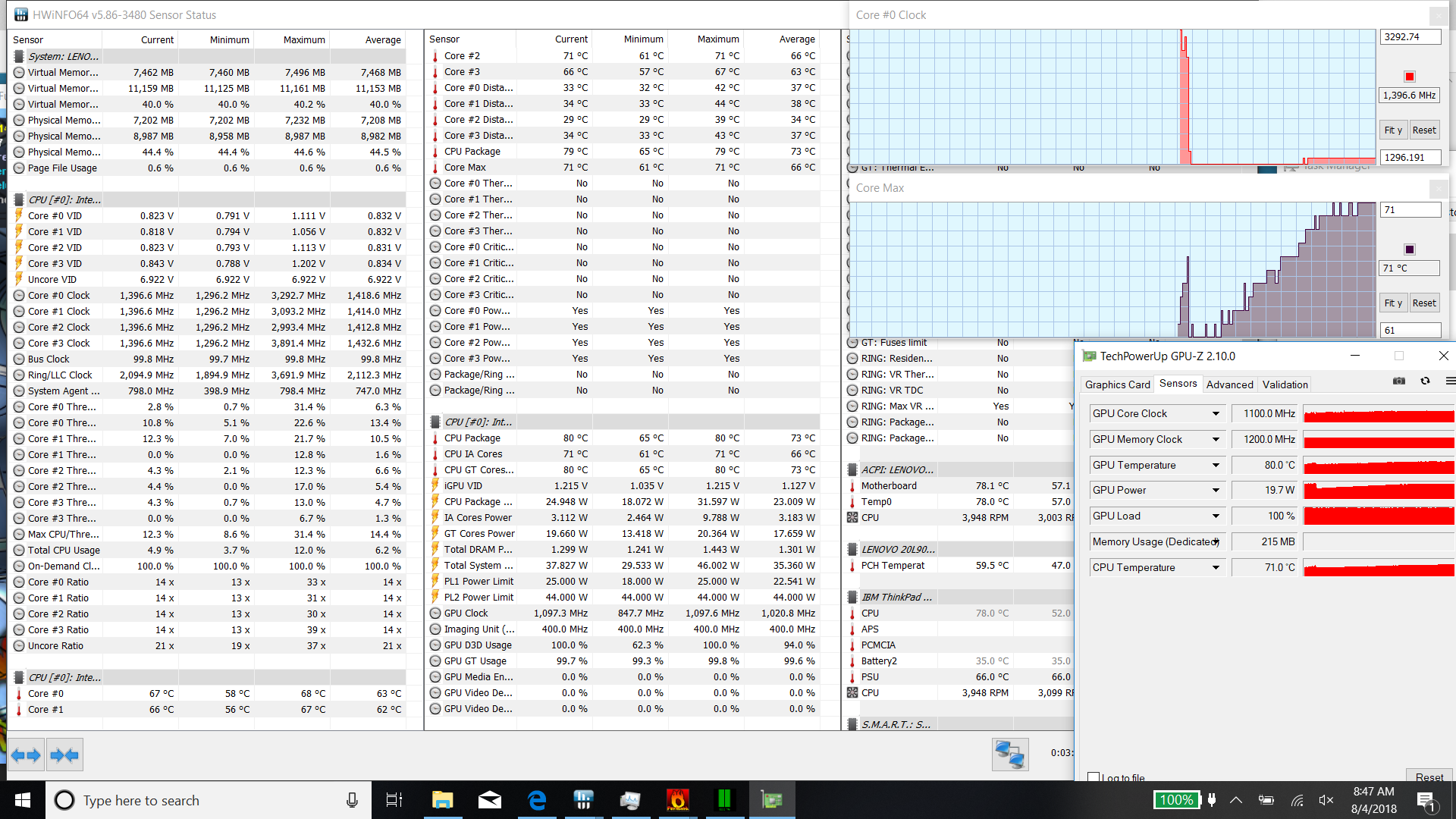
Task: Click the clock icon beside Core #0 Clock row
Action: click(19, 296)
